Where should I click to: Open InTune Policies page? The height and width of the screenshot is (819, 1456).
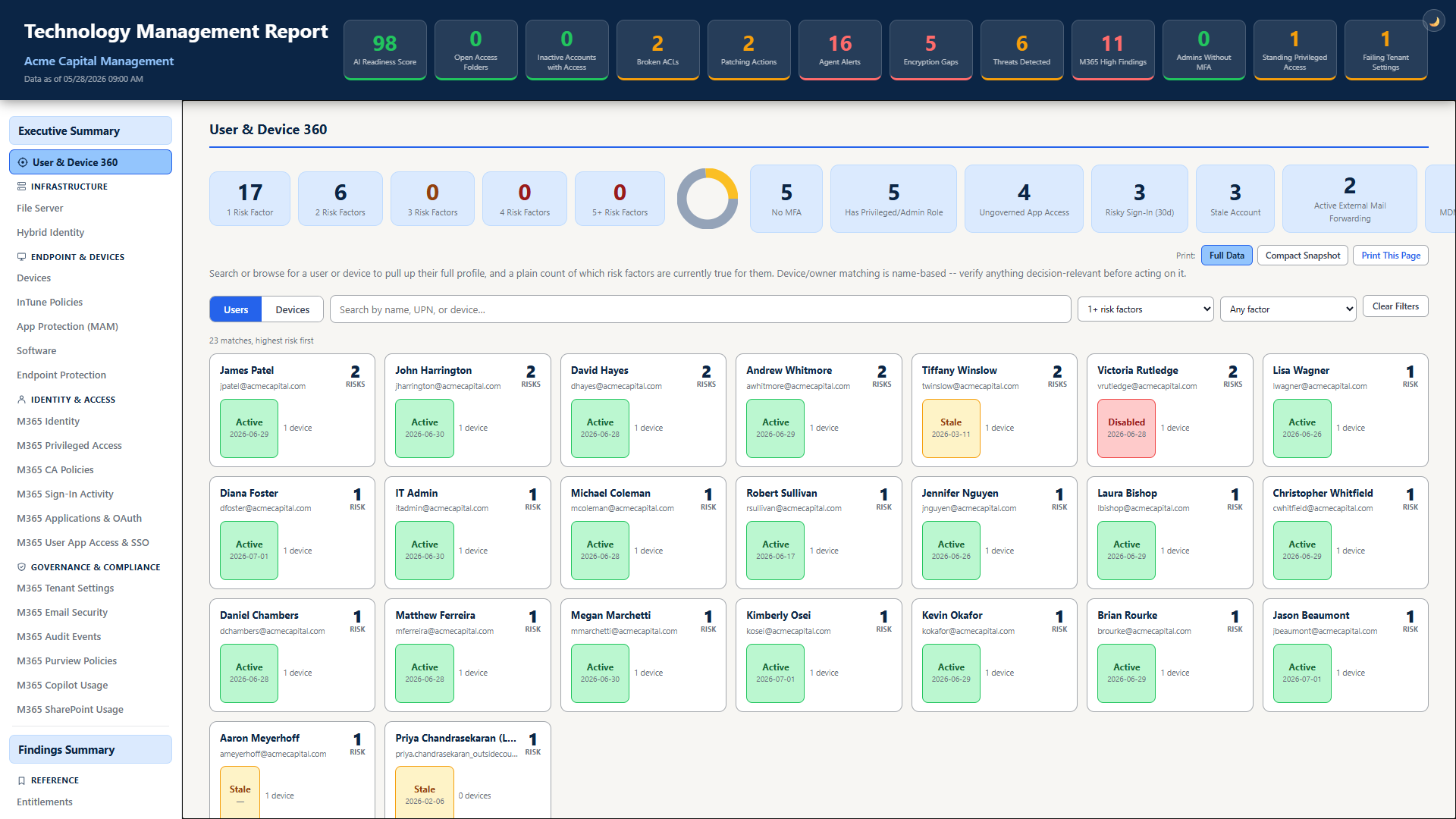pyautogui.click(x=50, y=303)
